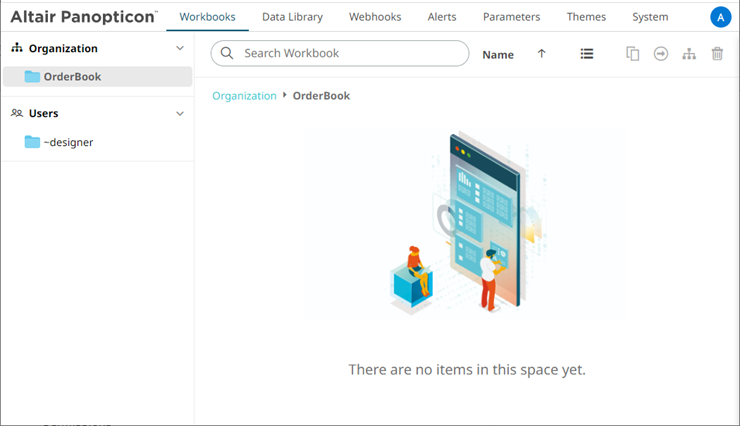Select the OrderBook folder in the sidebar
740x426 pixels.
[x=98, y=77]
